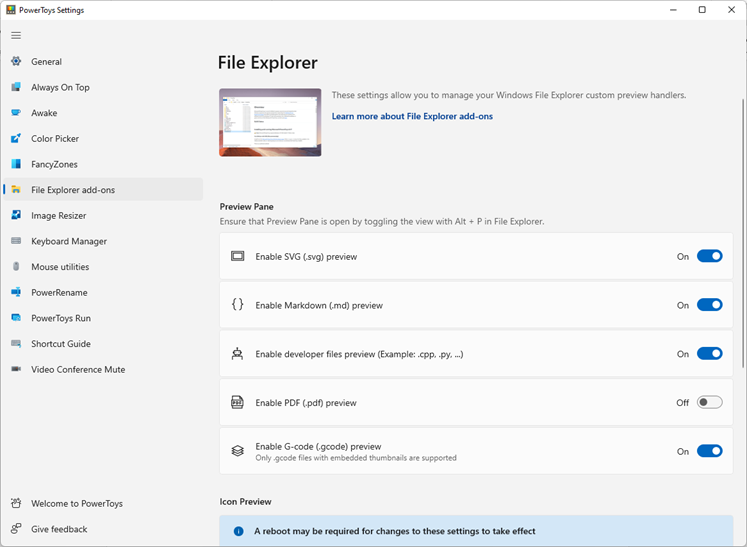The image size is (747, 547).
Task: Open FancyZones from the sidebar icon
Action: pos(16,164)
